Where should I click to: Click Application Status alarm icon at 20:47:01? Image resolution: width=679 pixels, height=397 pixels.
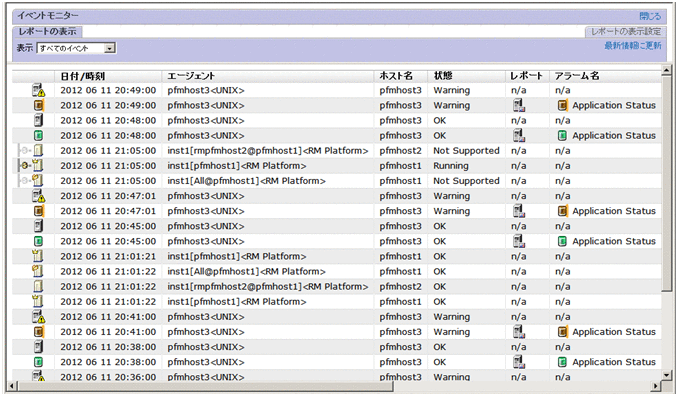tap(562, 211)
